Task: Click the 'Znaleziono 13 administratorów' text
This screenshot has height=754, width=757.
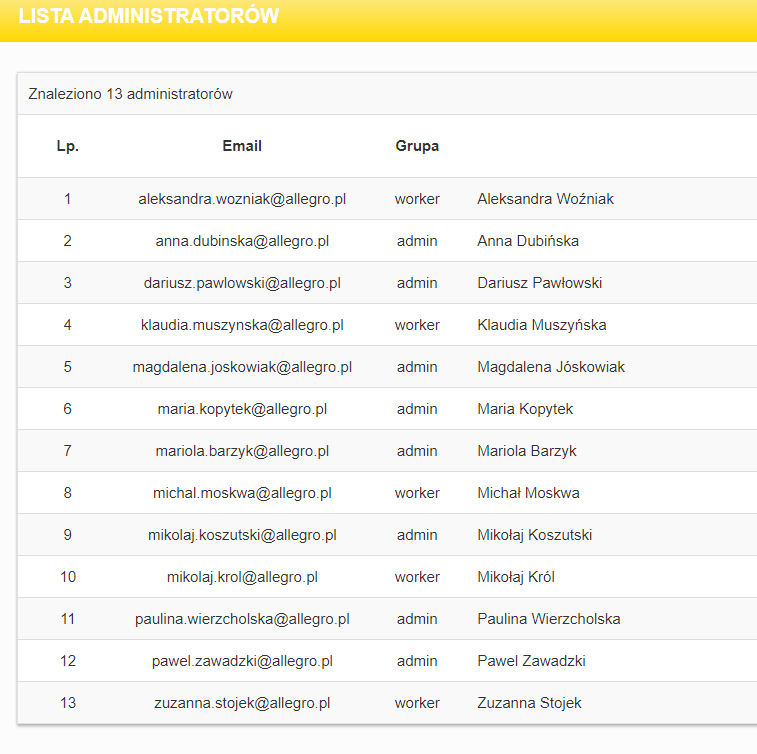Action: (131, 94)
